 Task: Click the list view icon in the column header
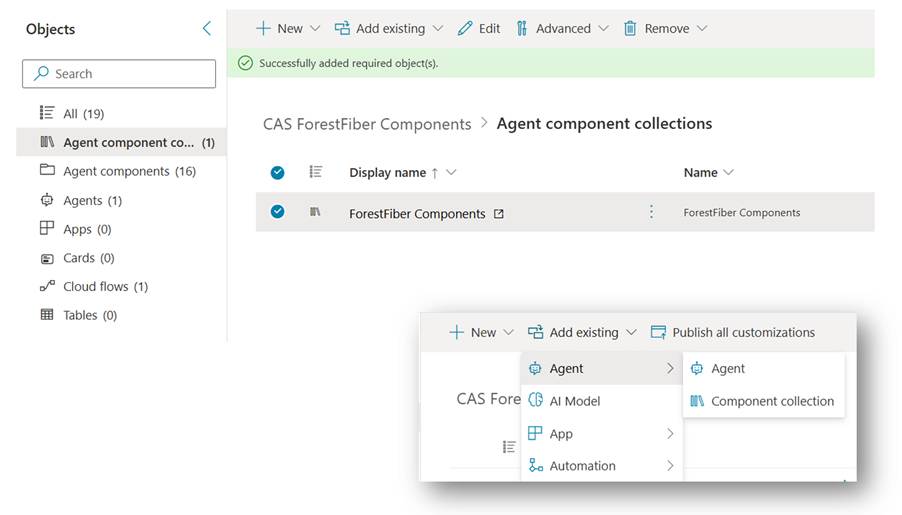tap(316, 172)
